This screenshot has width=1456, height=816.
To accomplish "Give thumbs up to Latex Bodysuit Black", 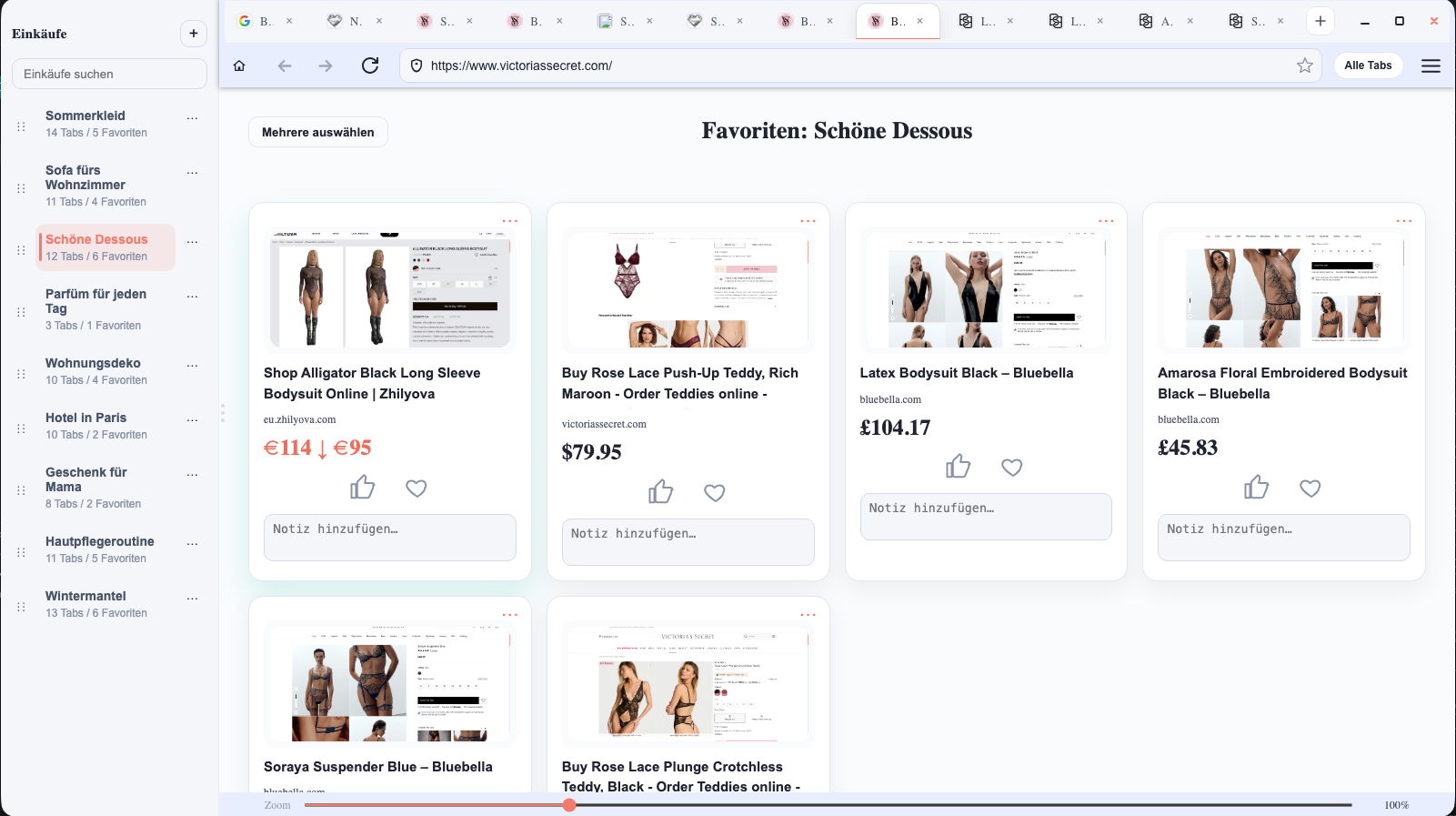I will [959, 467].
